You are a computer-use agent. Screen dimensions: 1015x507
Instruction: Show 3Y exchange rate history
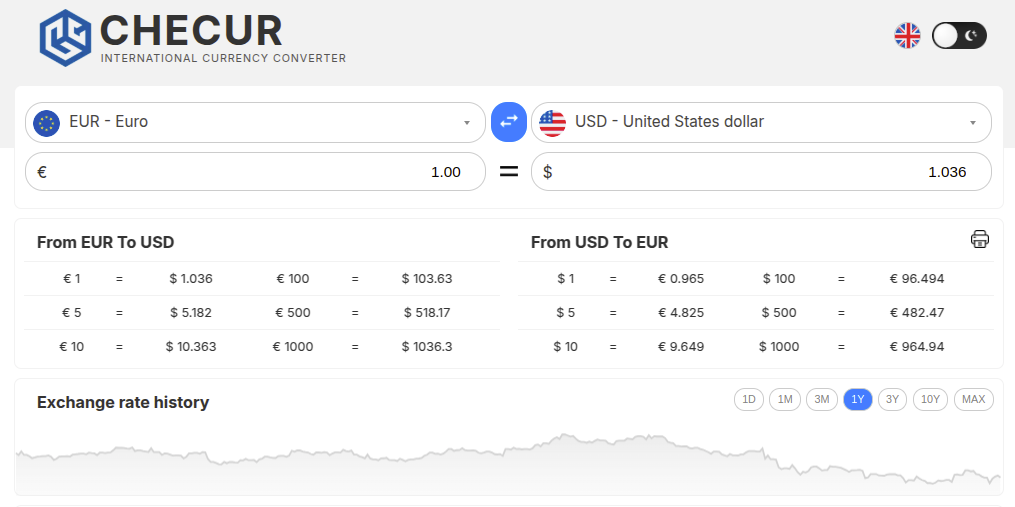[892, 400]
